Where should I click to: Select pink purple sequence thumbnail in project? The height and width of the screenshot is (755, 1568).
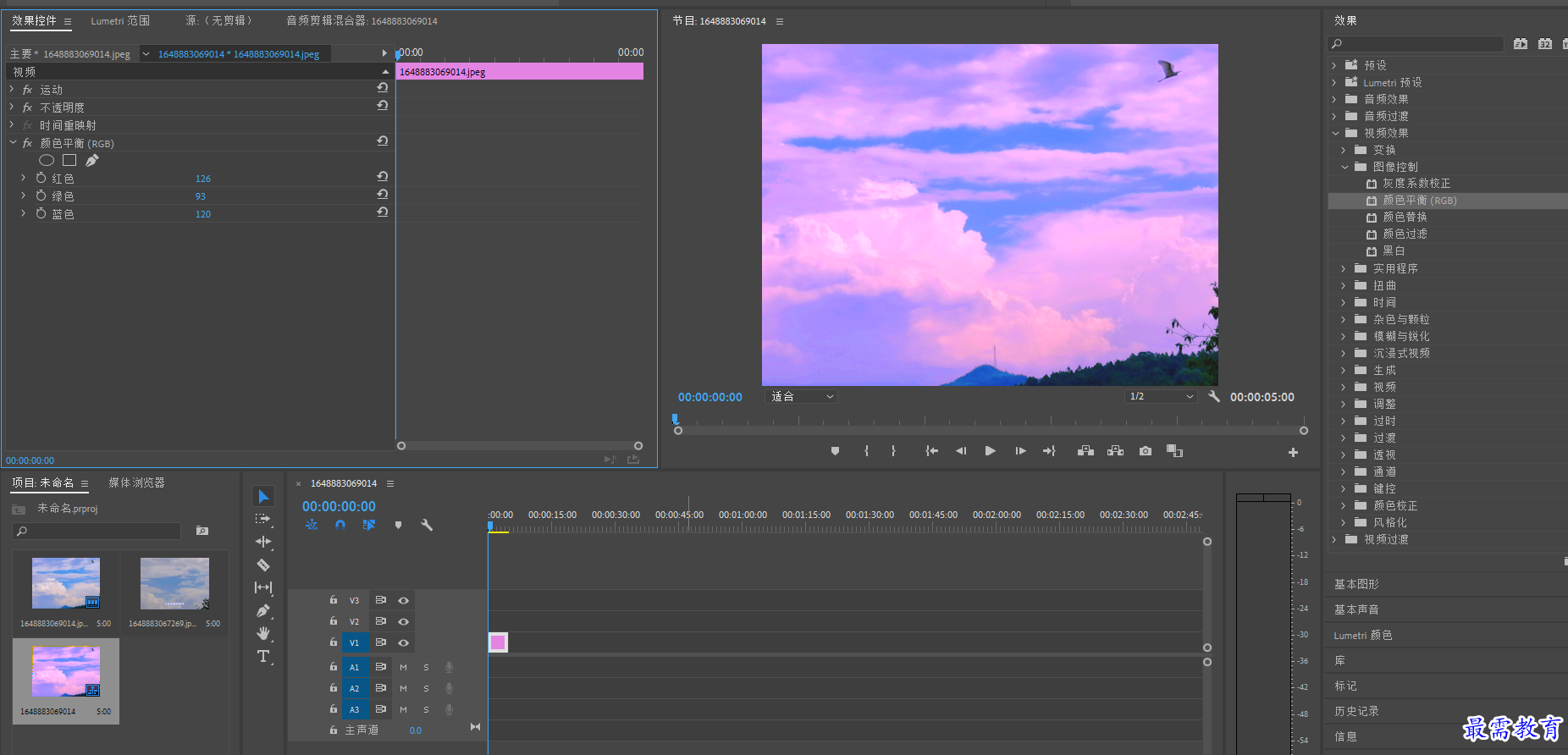[66, 671]
